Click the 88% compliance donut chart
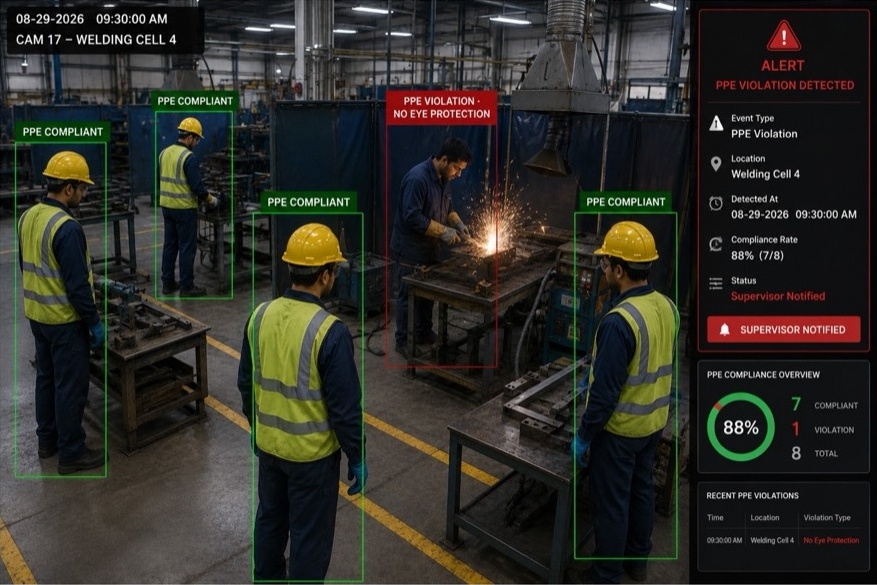Viewport: 877px width, 585px height. coord(741,427)
